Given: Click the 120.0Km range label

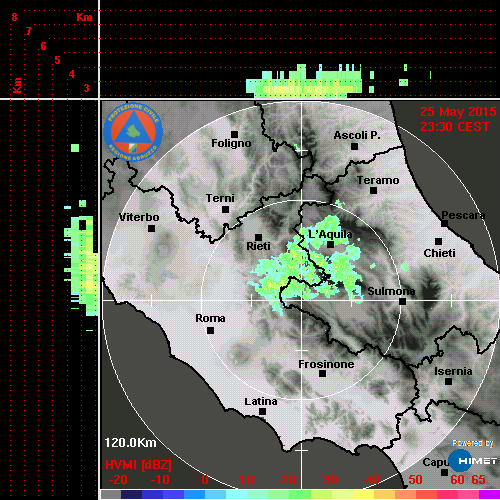Looking at the screenshot, I should click(x=130, y=443).
